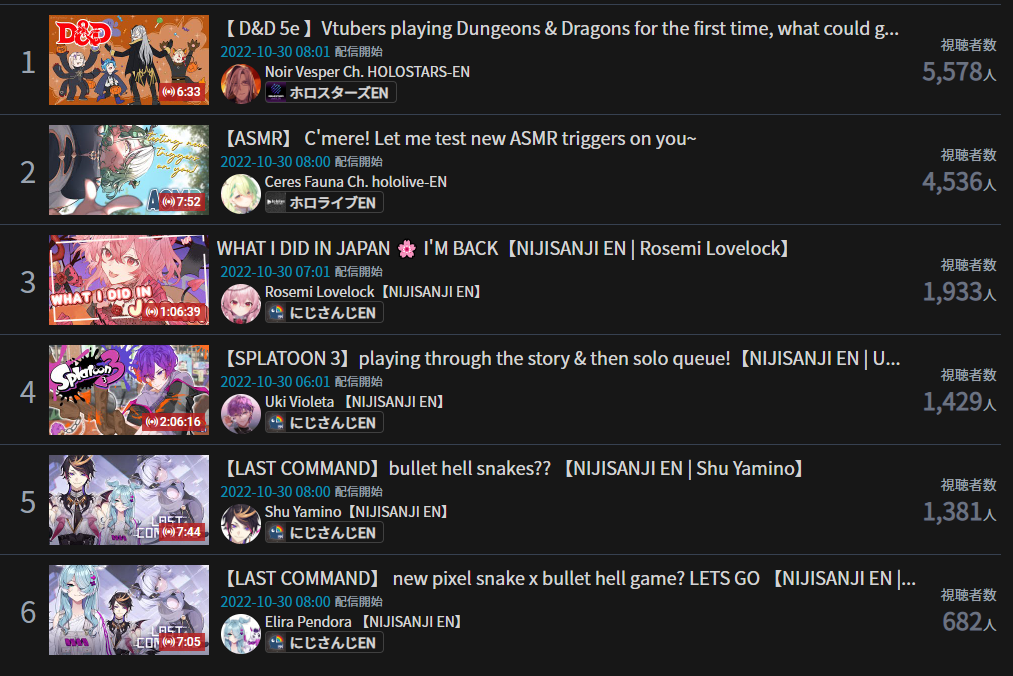This screenshot has height=676, width=1013.
Task: Open Ceres Fauna's channel avatar
Action: pos(241,194)
